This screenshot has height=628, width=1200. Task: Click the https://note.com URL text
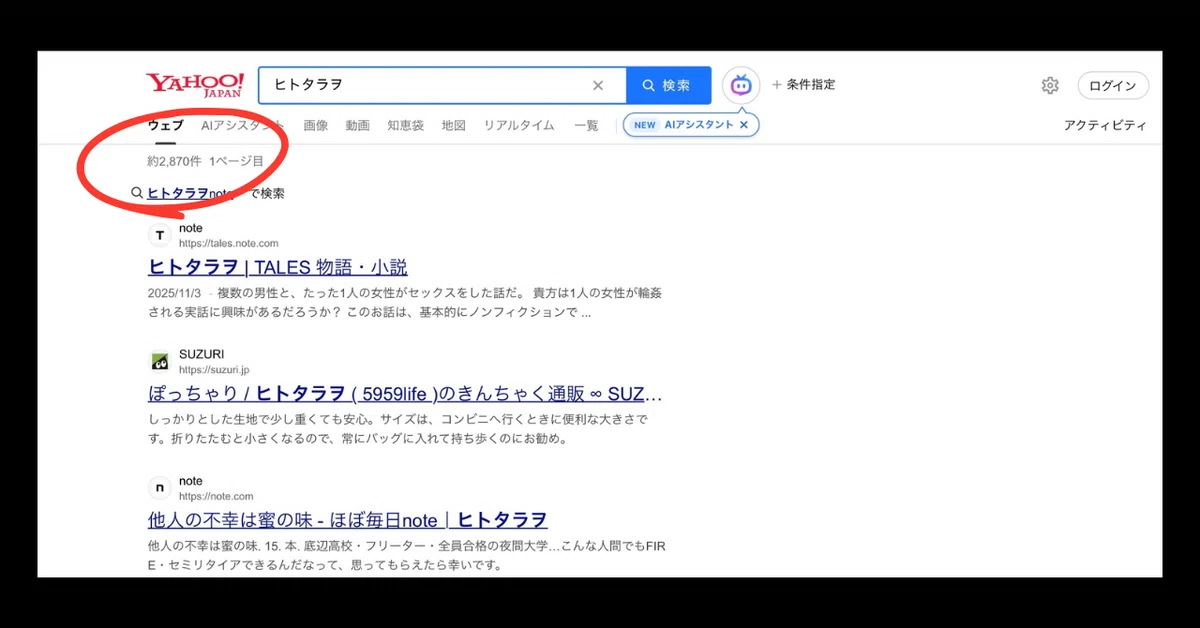[x=216, y=496]
